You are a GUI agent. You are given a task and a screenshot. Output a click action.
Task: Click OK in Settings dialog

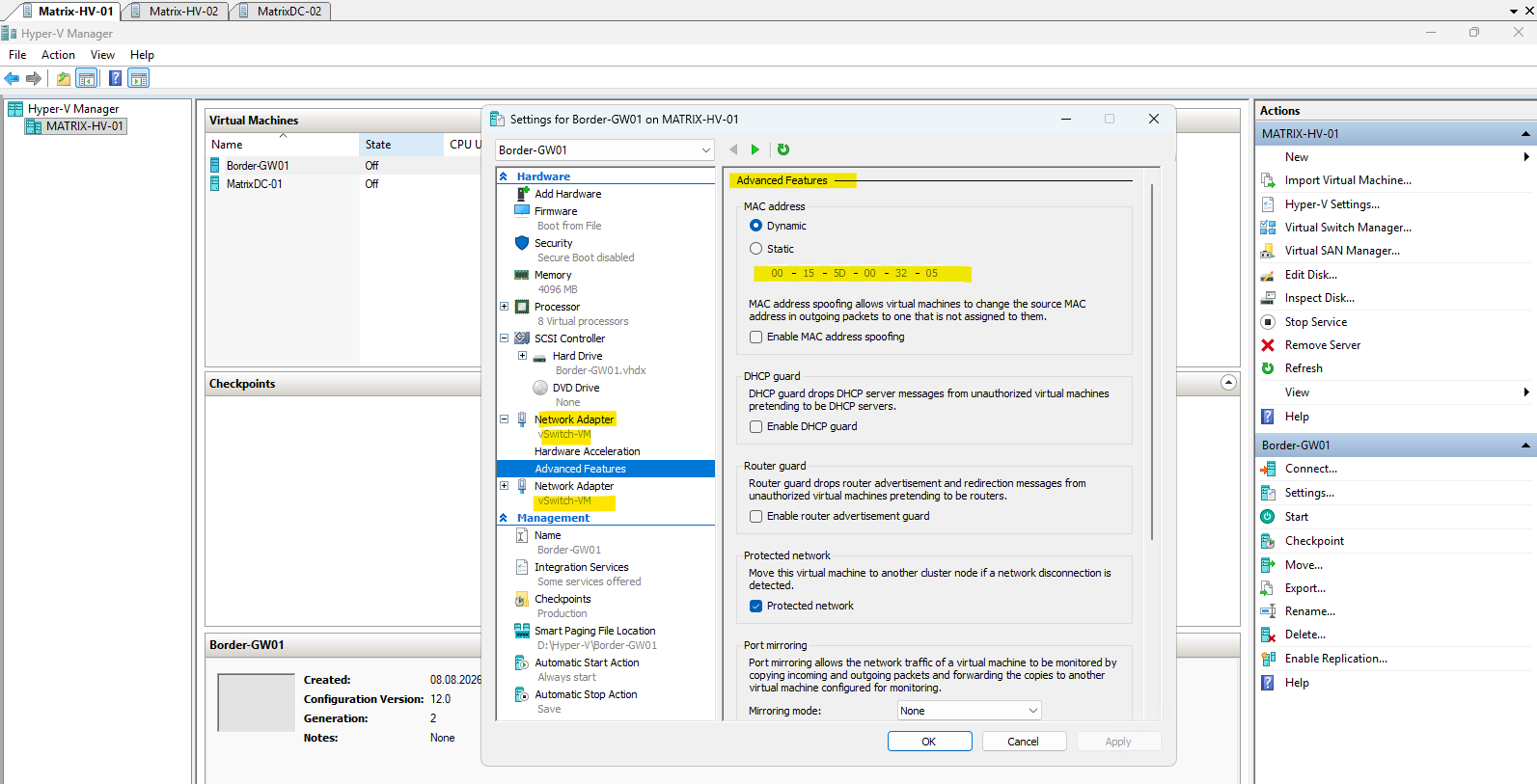929,742
